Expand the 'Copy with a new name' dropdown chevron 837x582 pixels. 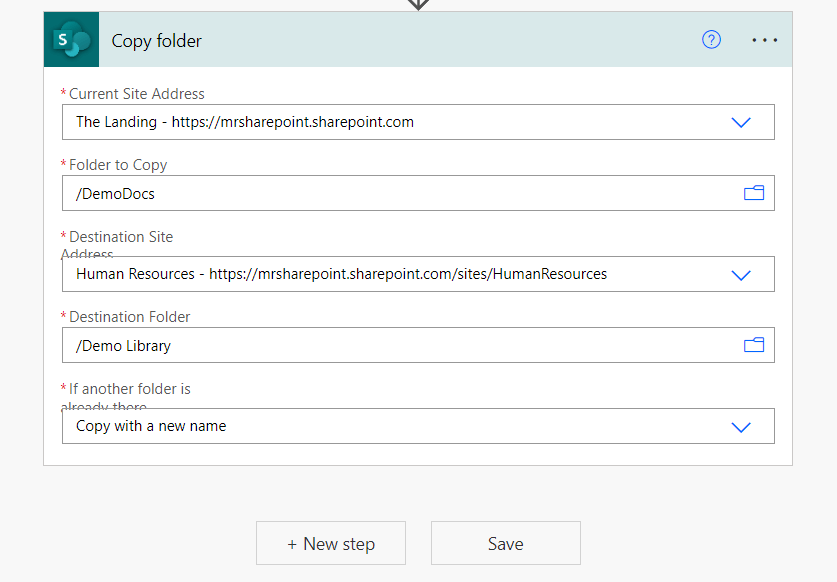tap(741, 427)
